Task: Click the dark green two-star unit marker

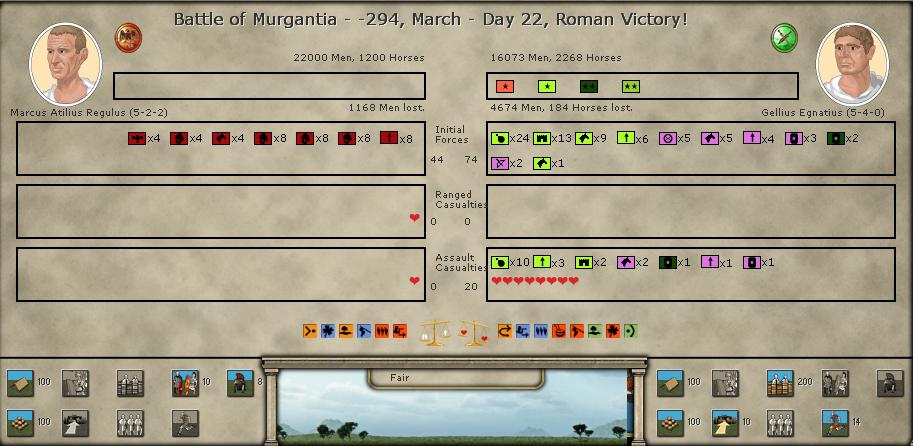Action: pos(630,87)
